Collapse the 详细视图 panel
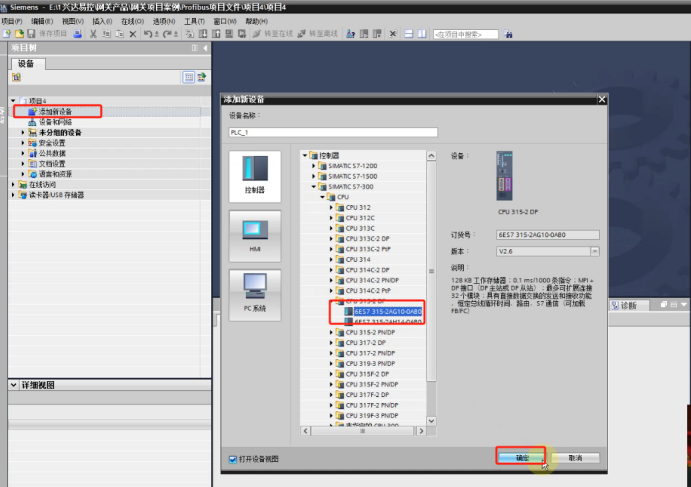Screen dimensions: 691x487 [14, 385]
